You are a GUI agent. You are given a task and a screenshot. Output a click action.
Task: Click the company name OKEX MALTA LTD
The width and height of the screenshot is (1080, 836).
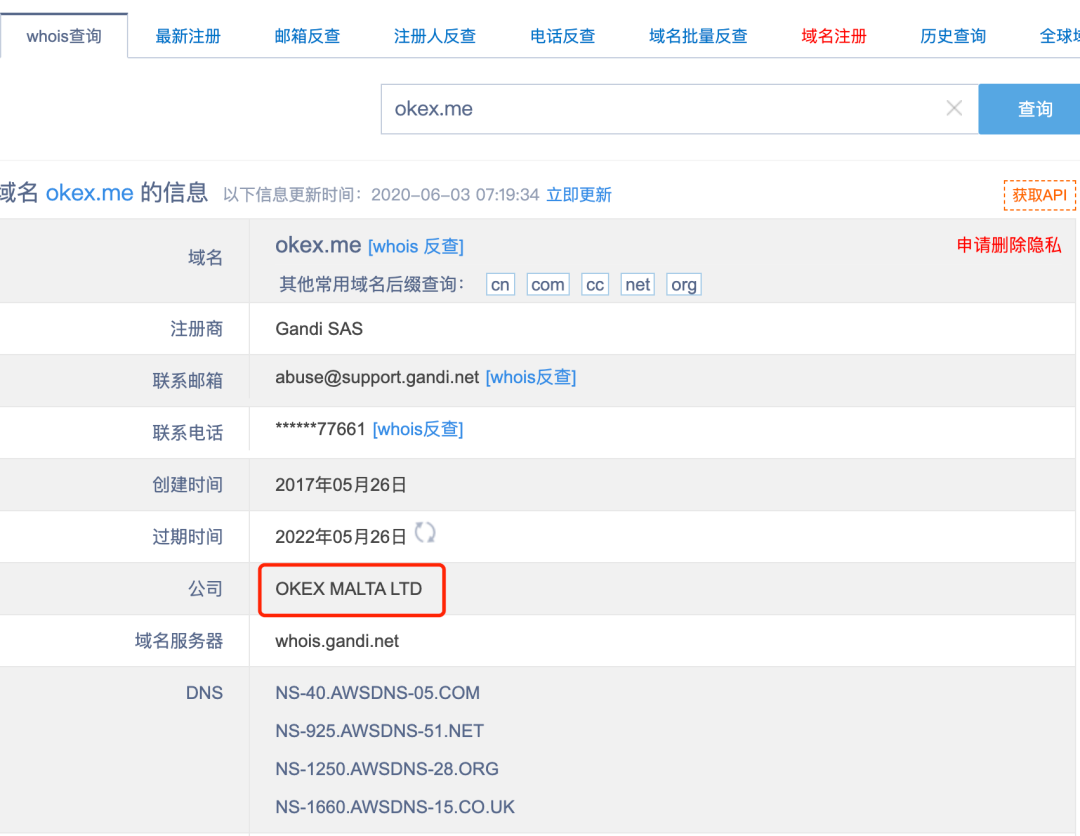349,589
